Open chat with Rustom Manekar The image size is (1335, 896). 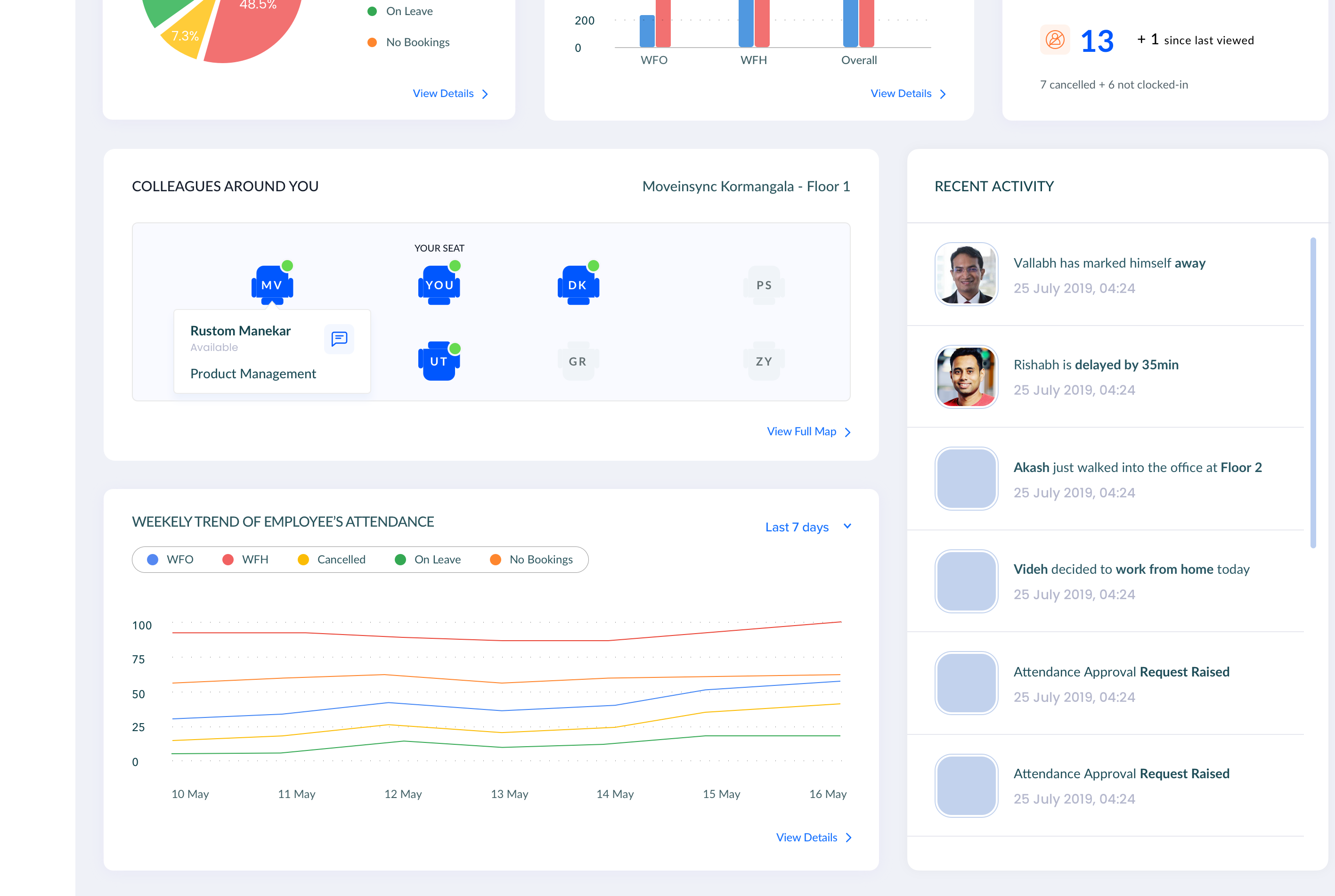339,339
